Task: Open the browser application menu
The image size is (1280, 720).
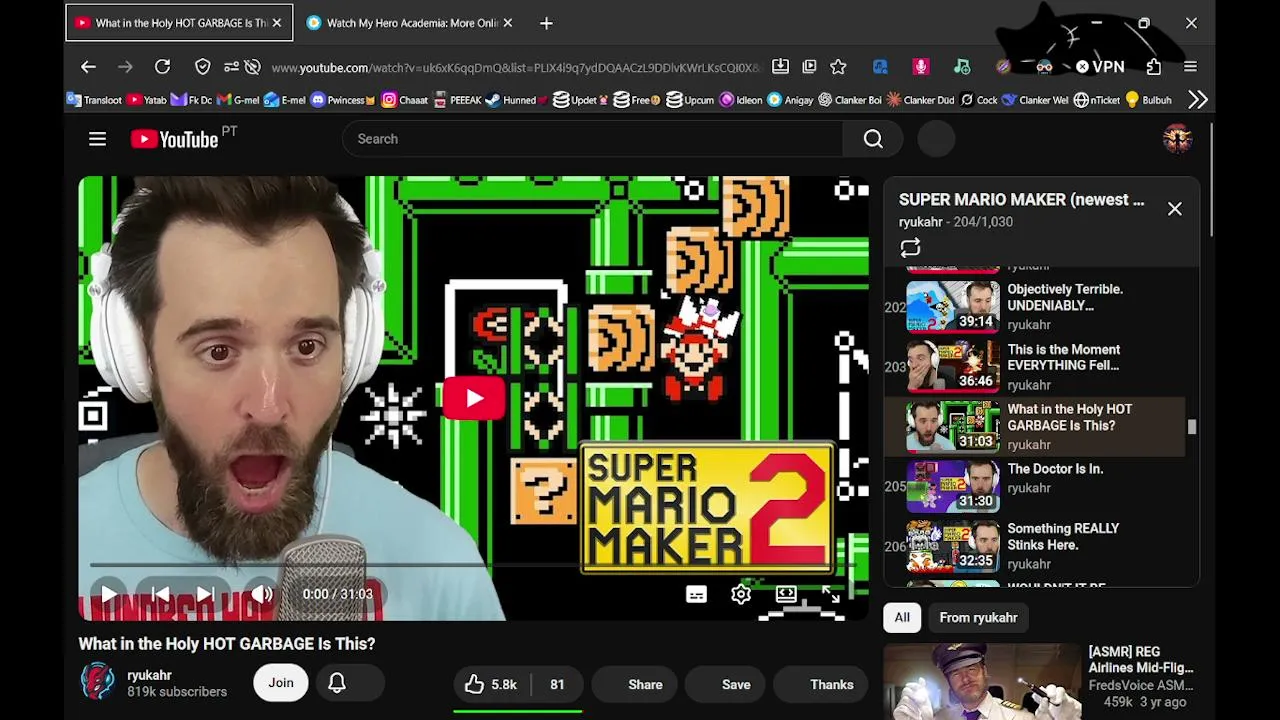Action: (x=1190, y=67)
